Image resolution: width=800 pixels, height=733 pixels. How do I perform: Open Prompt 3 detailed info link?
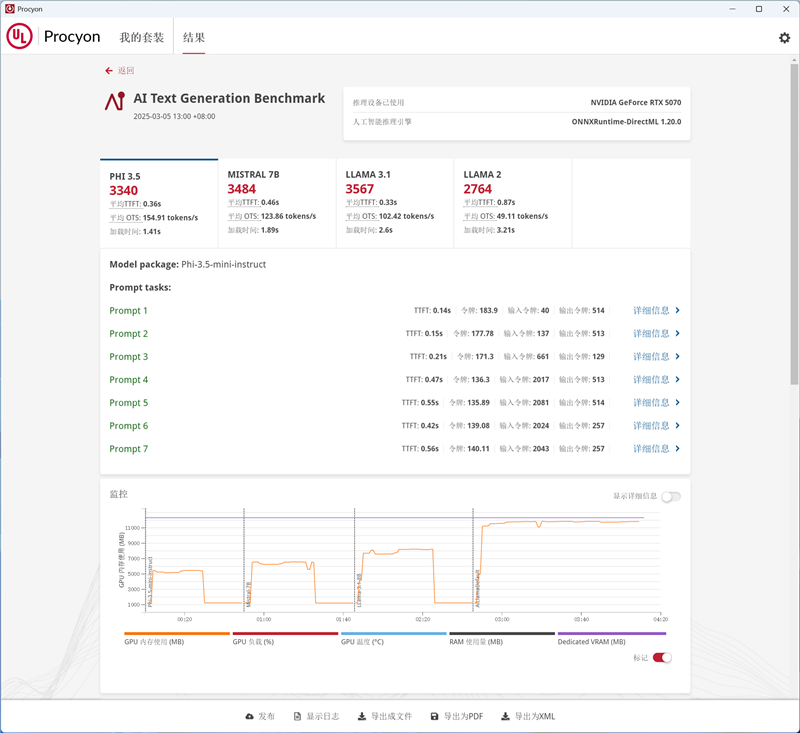pos(651,356)
